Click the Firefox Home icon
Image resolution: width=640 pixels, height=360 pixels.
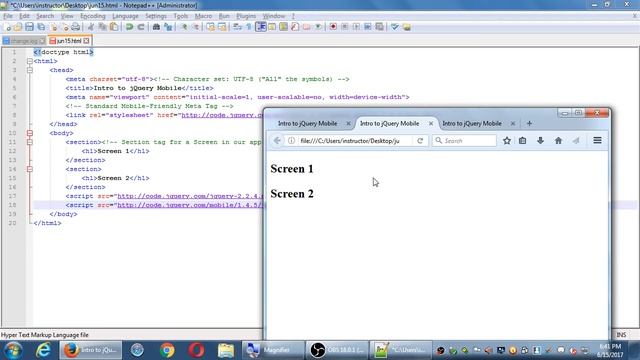tap(558, 140)
